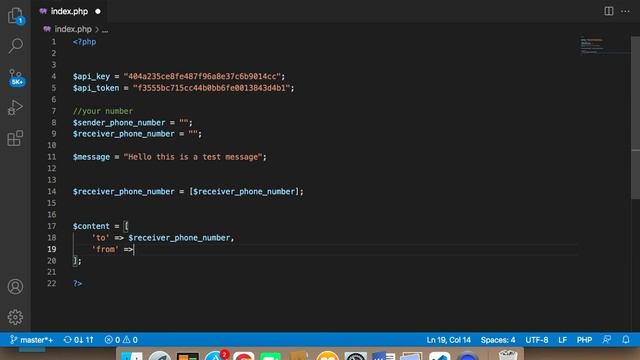Open the Run and Debug view
Viewport: 640px width, 360px height.
[15, 108]
